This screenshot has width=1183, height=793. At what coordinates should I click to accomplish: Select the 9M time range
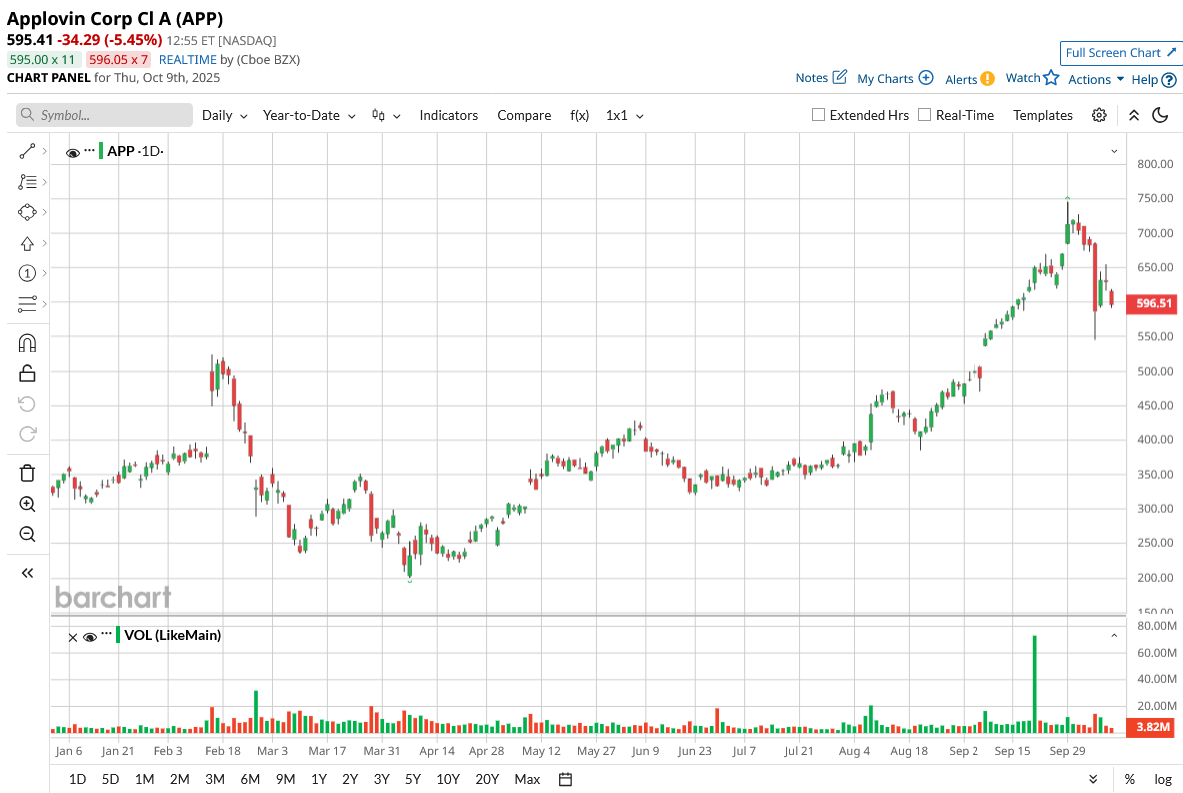[285, 779]
